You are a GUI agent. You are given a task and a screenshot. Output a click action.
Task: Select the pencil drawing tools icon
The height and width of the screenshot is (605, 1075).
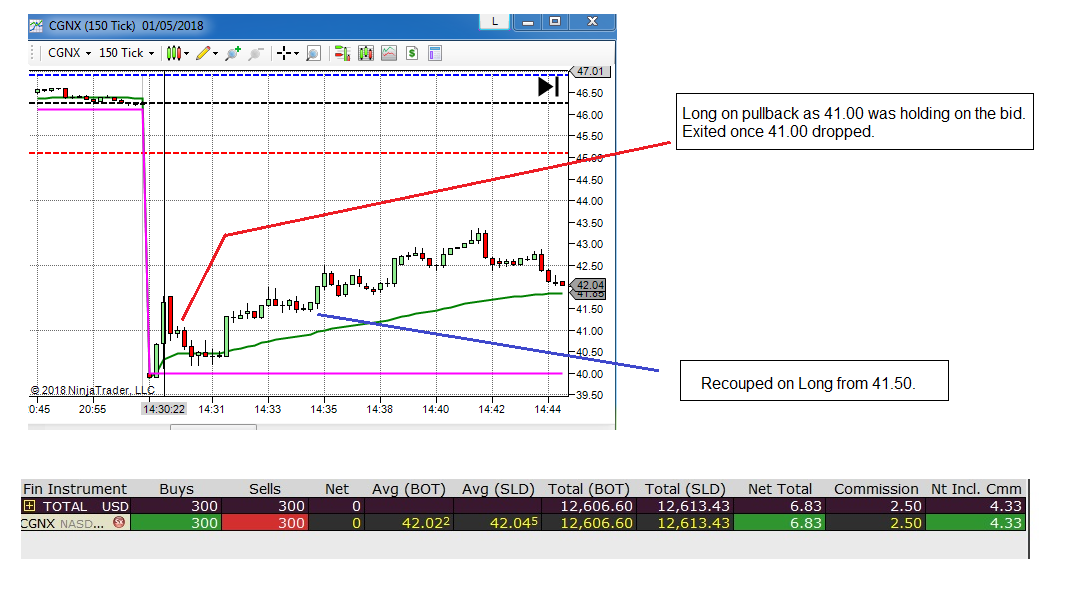[203, 53]
